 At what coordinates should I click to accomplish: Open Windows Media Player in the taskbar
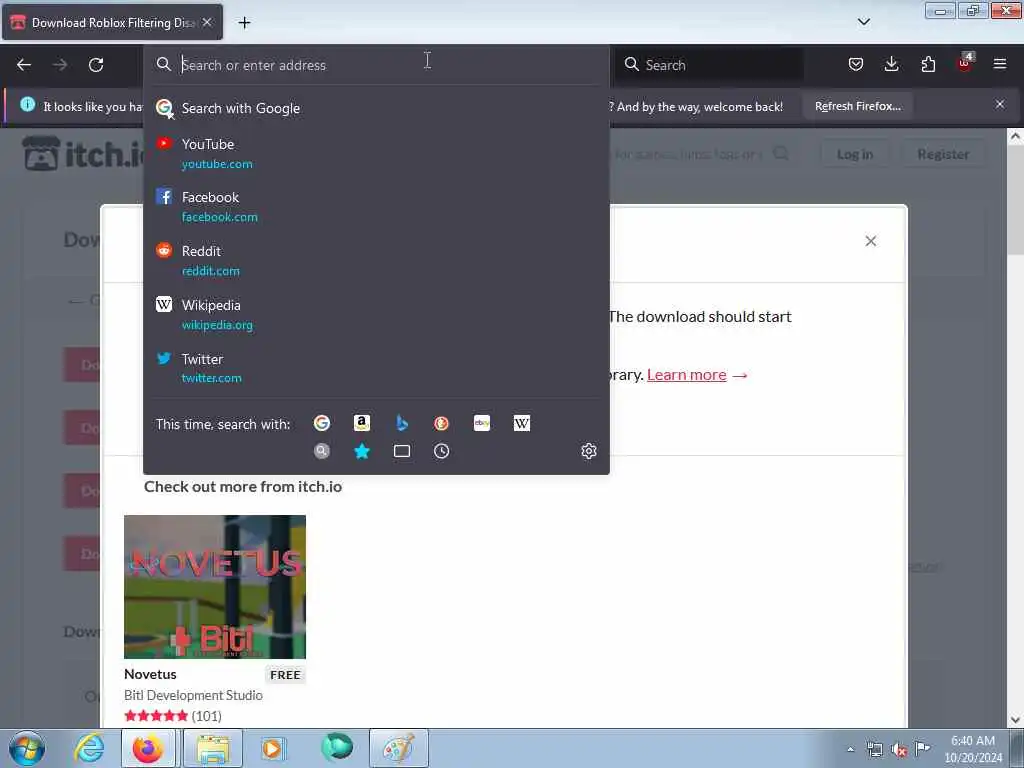272,748
